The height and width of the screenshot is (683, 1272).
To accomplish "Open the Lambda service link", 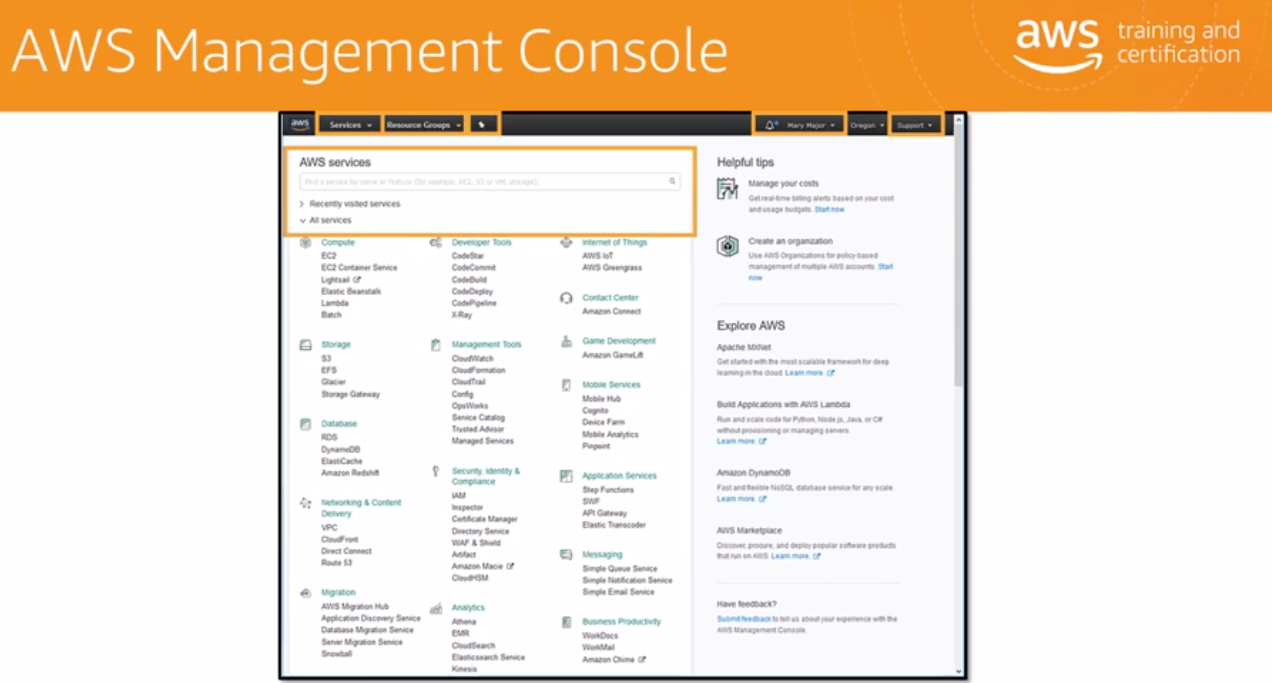I will click(x=335, y=303).
